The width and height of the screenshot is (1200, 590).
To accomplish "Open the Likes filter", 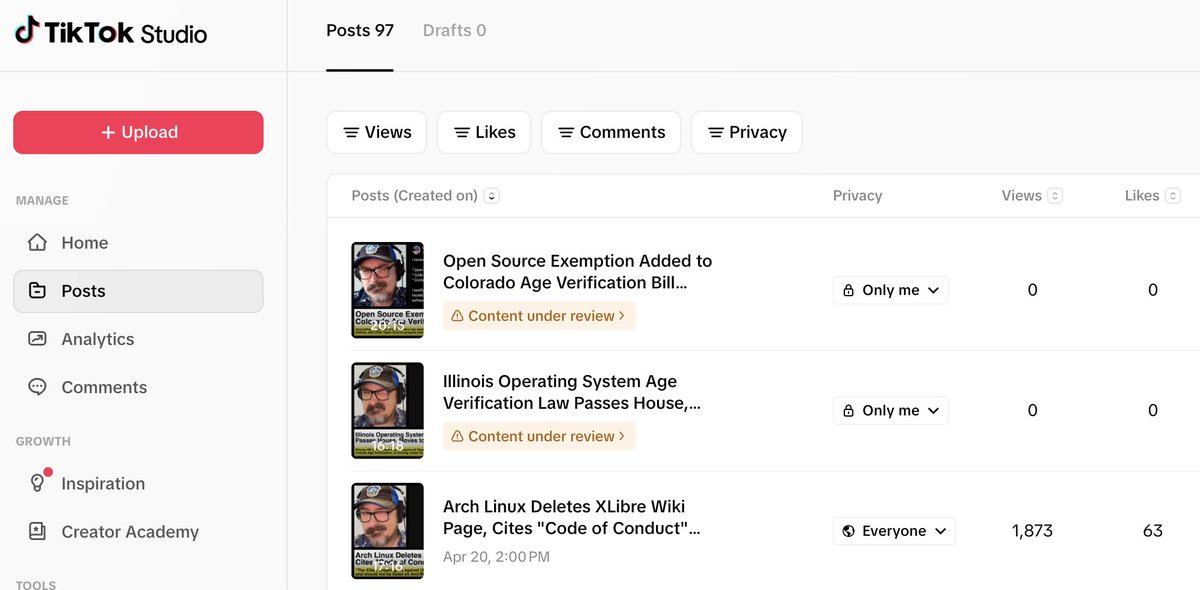I will 484,132.
